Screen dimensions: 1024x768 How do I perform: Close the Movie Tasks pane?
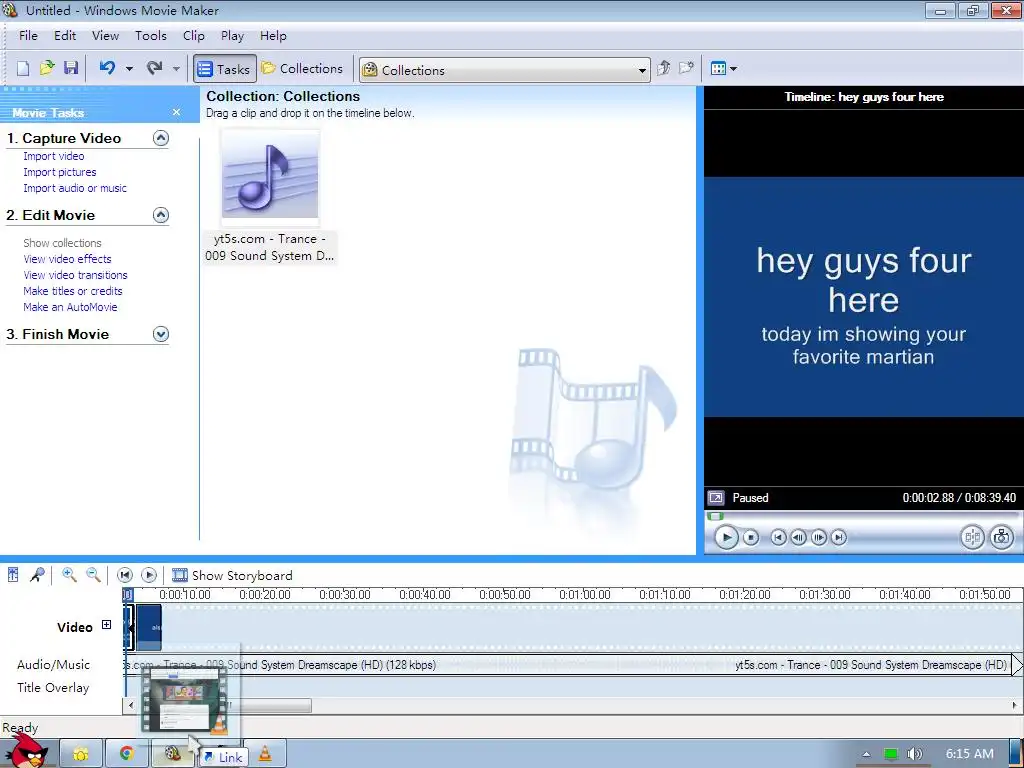[176, 112]
